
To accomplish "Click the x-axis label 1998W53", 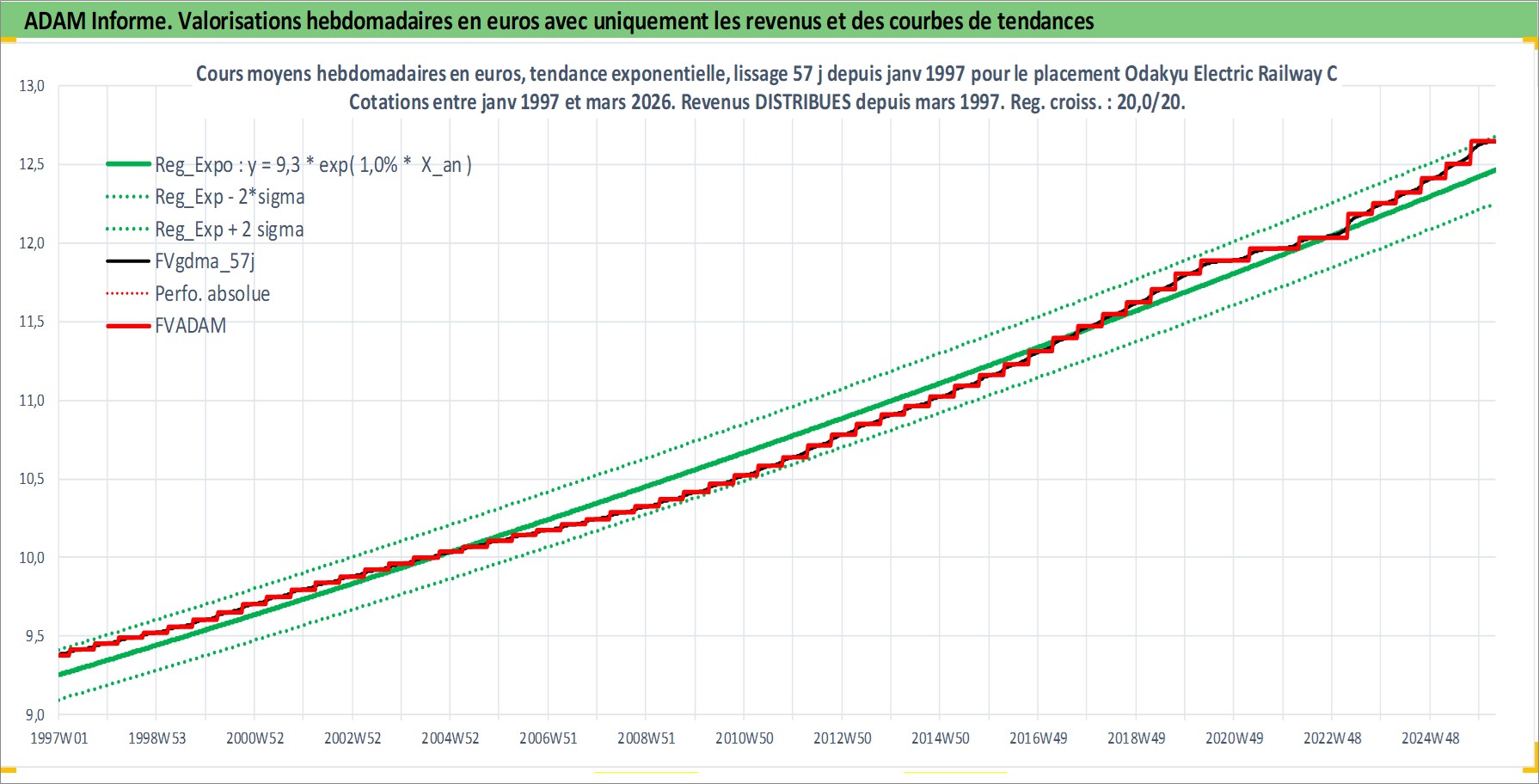I will coord(157,738).
